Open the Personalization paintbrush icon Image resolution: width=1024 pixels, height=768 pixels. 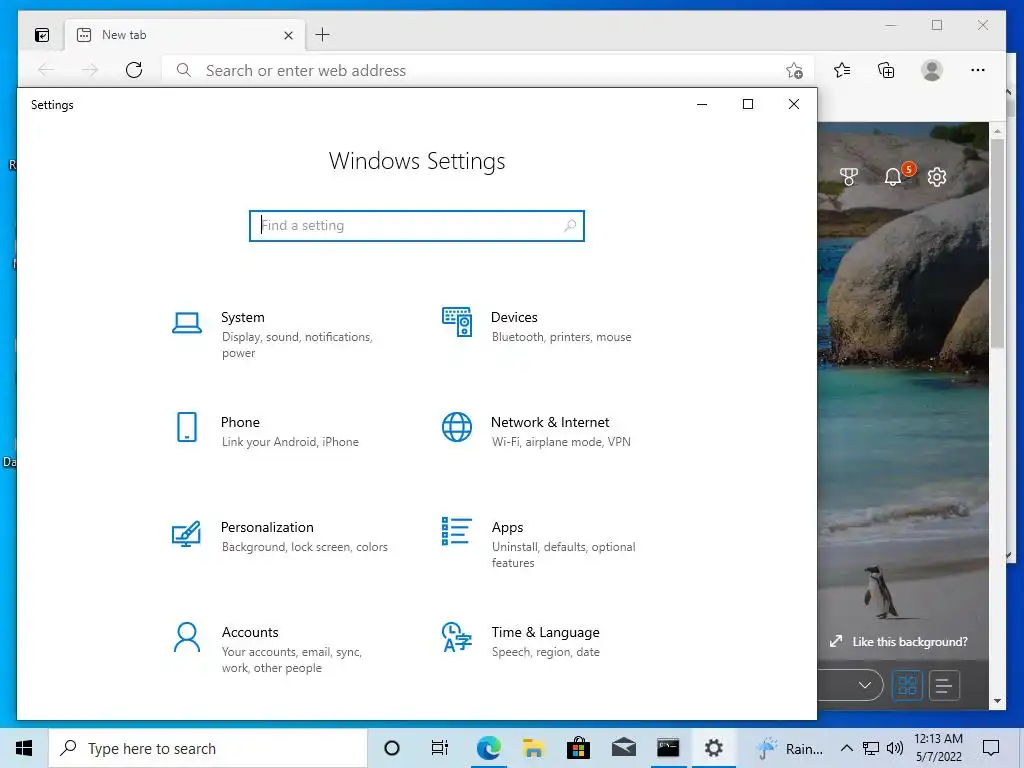(x=186, y=534)
